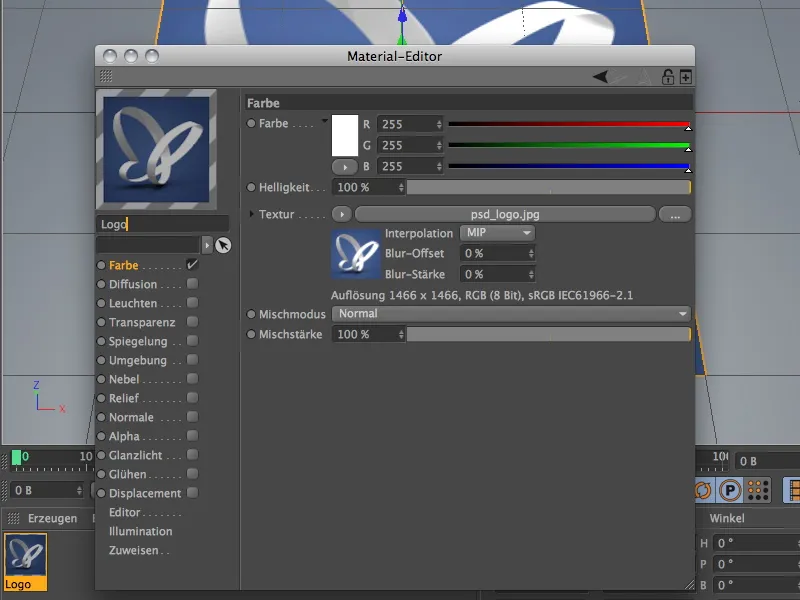Screen dimensions: 800x600
Task: Click the green G color slider
Action: pyautogui.click(x=569, y=145)
